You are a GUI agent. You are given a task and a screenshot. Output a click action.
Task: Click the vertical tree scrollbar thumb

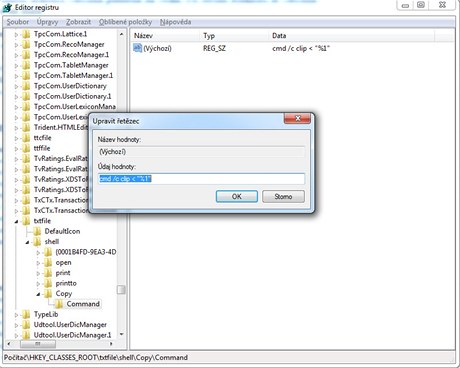pos(121,290)
